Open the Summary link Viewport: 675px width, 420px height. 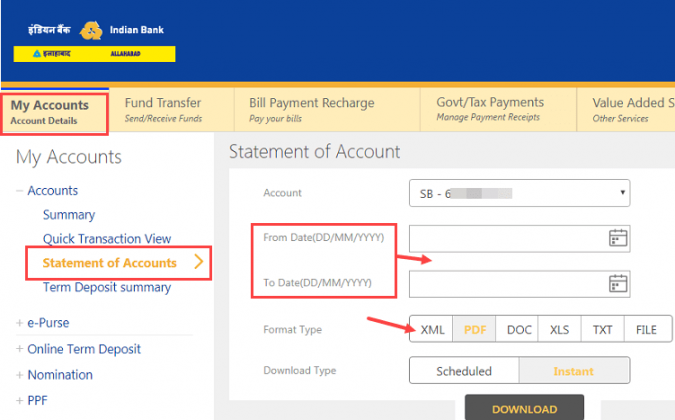click(x=69, y=214)
